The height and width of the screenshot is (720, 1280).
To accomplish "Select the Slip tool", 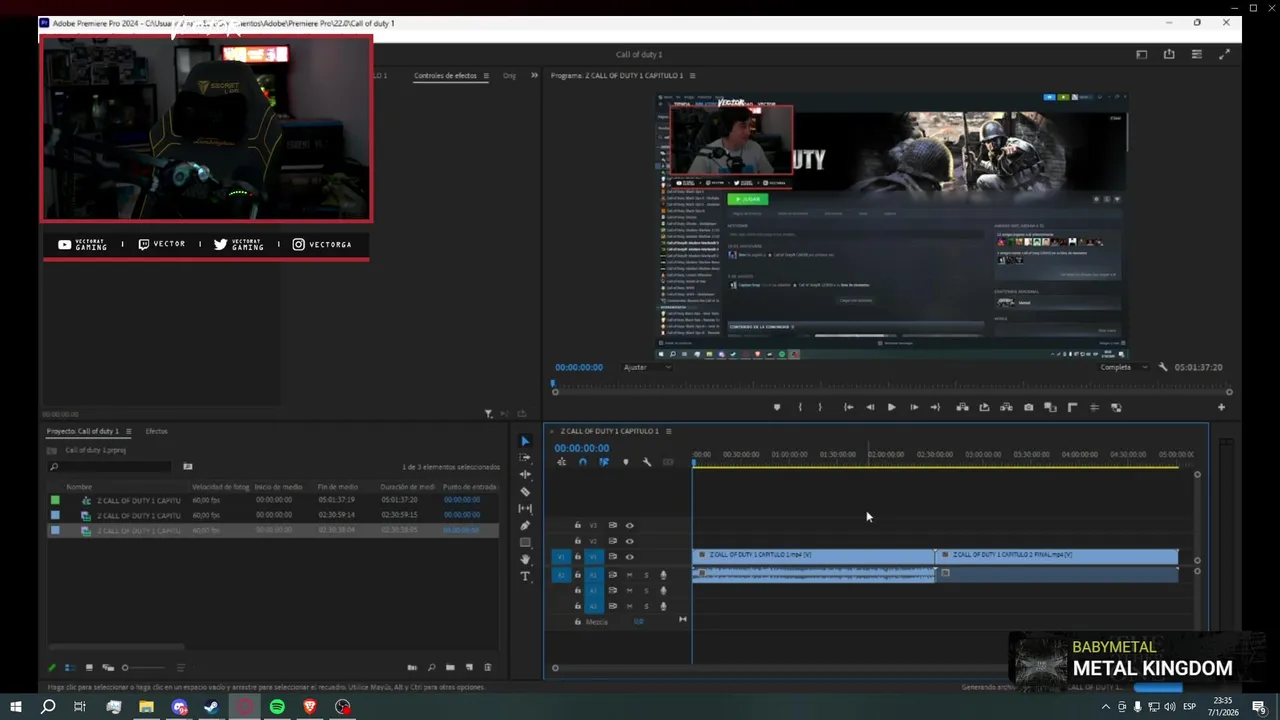I will pos(525,509).
